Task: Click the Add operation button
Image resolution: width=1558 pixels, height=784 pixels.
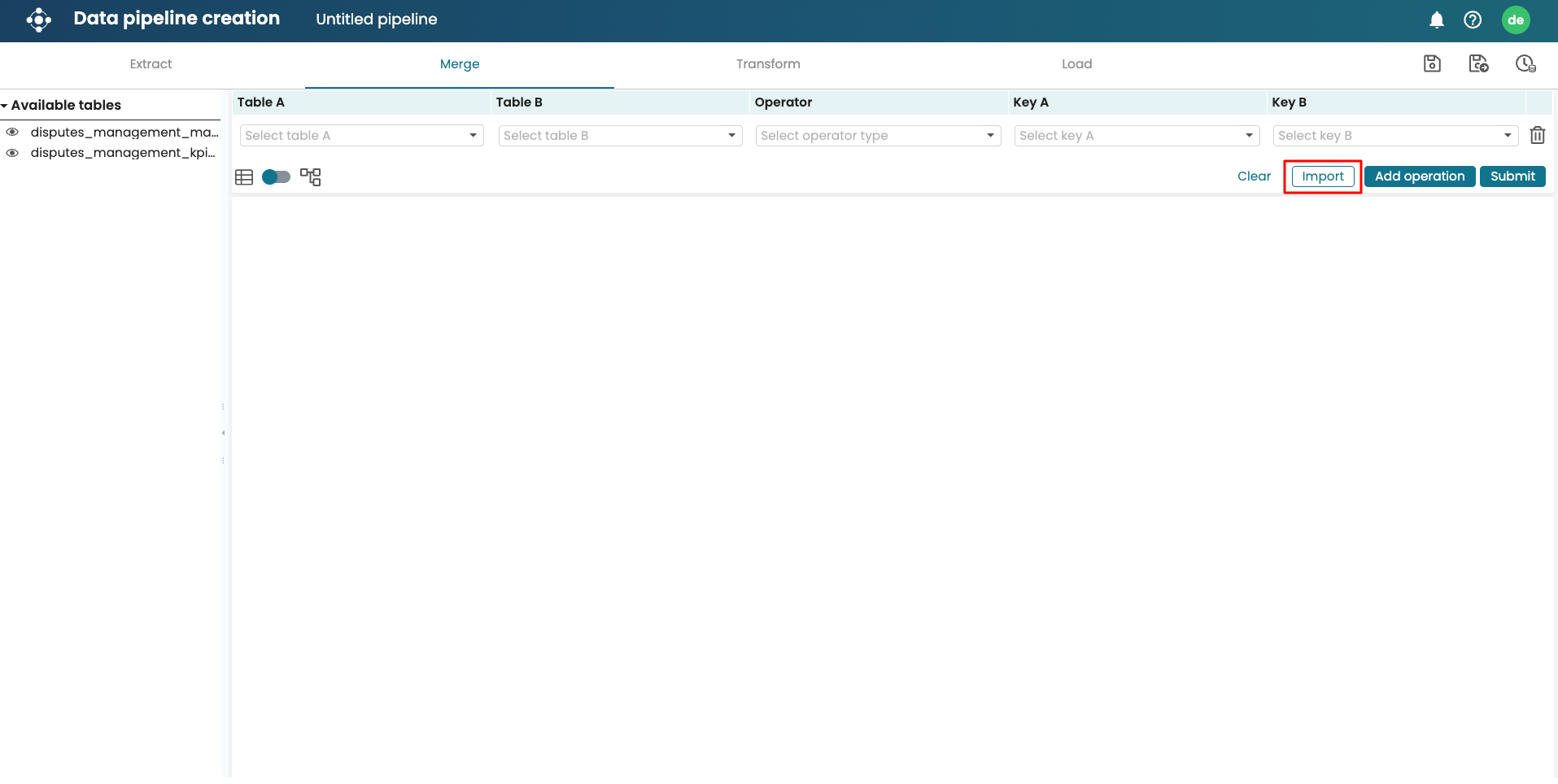Action: (x=1419, y=176)
